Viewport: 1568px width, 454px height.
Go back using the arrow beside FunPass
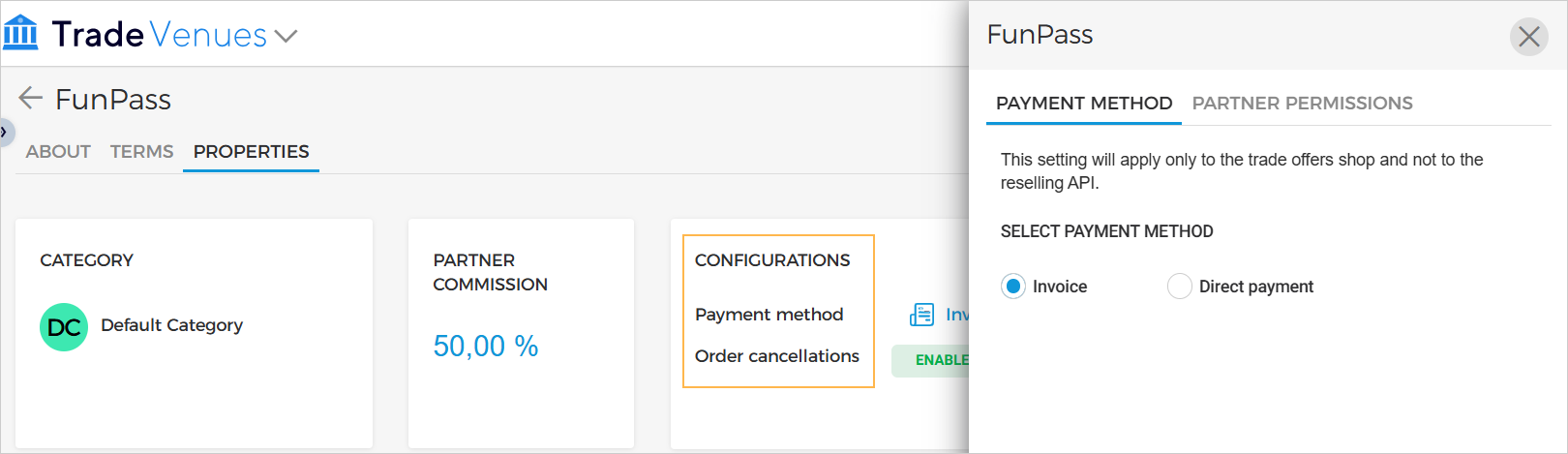[31, 98]
